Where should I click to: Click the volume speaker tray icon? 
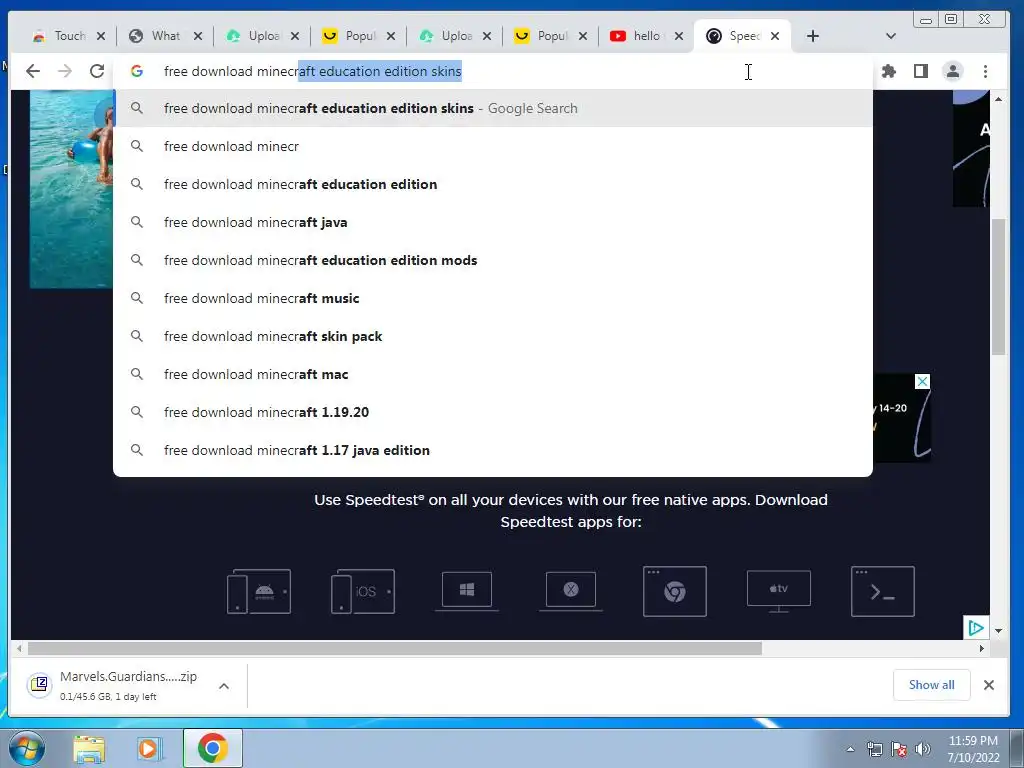(922, 749)
